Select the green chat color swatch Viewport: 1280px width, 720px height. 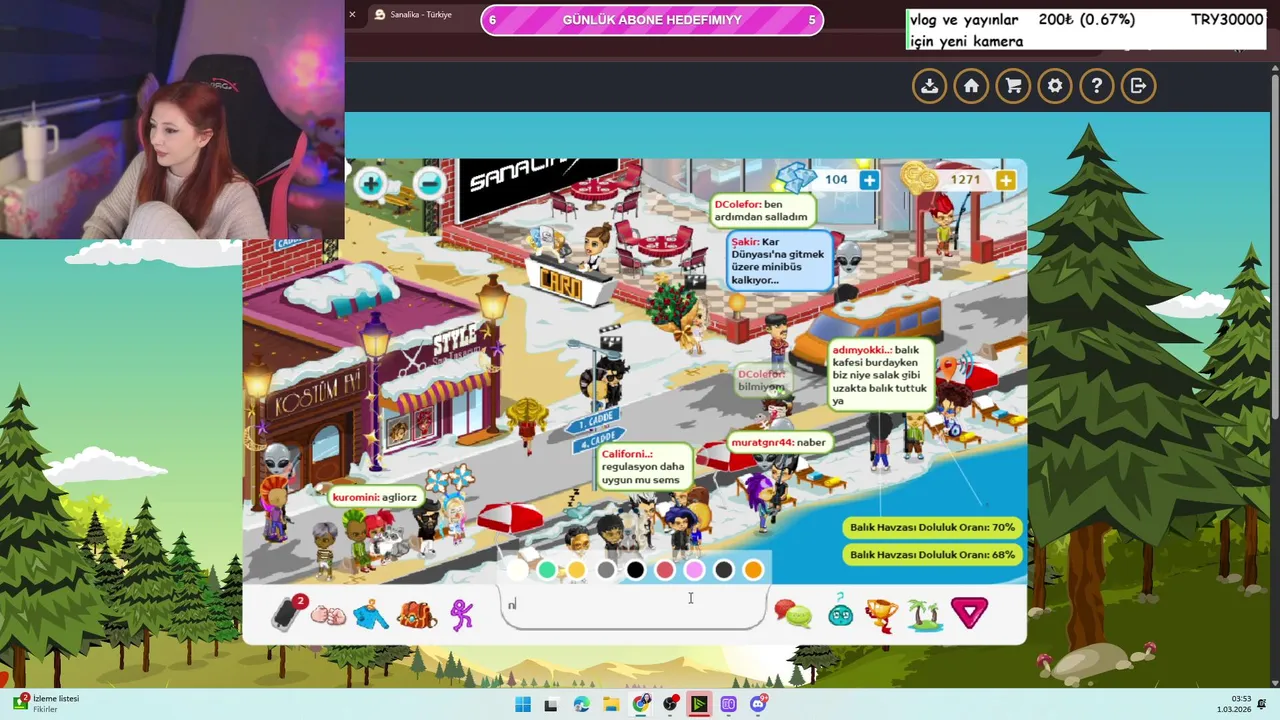point(547,570)
